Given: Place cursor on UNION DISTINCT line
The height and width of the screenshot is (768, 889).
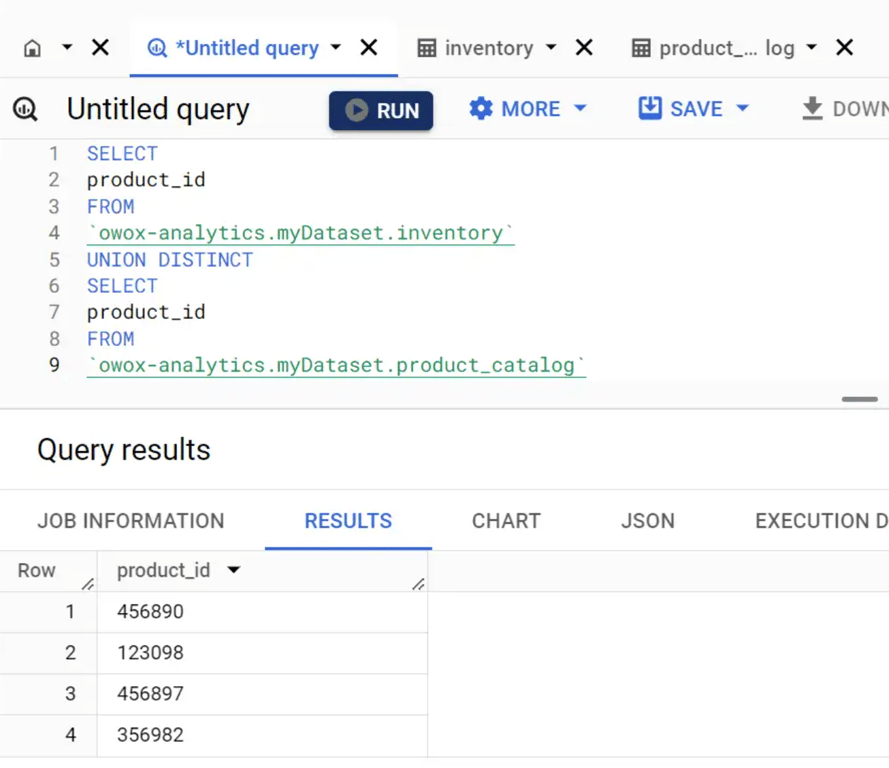Looking at the screenshot, I should click(170, 260).
